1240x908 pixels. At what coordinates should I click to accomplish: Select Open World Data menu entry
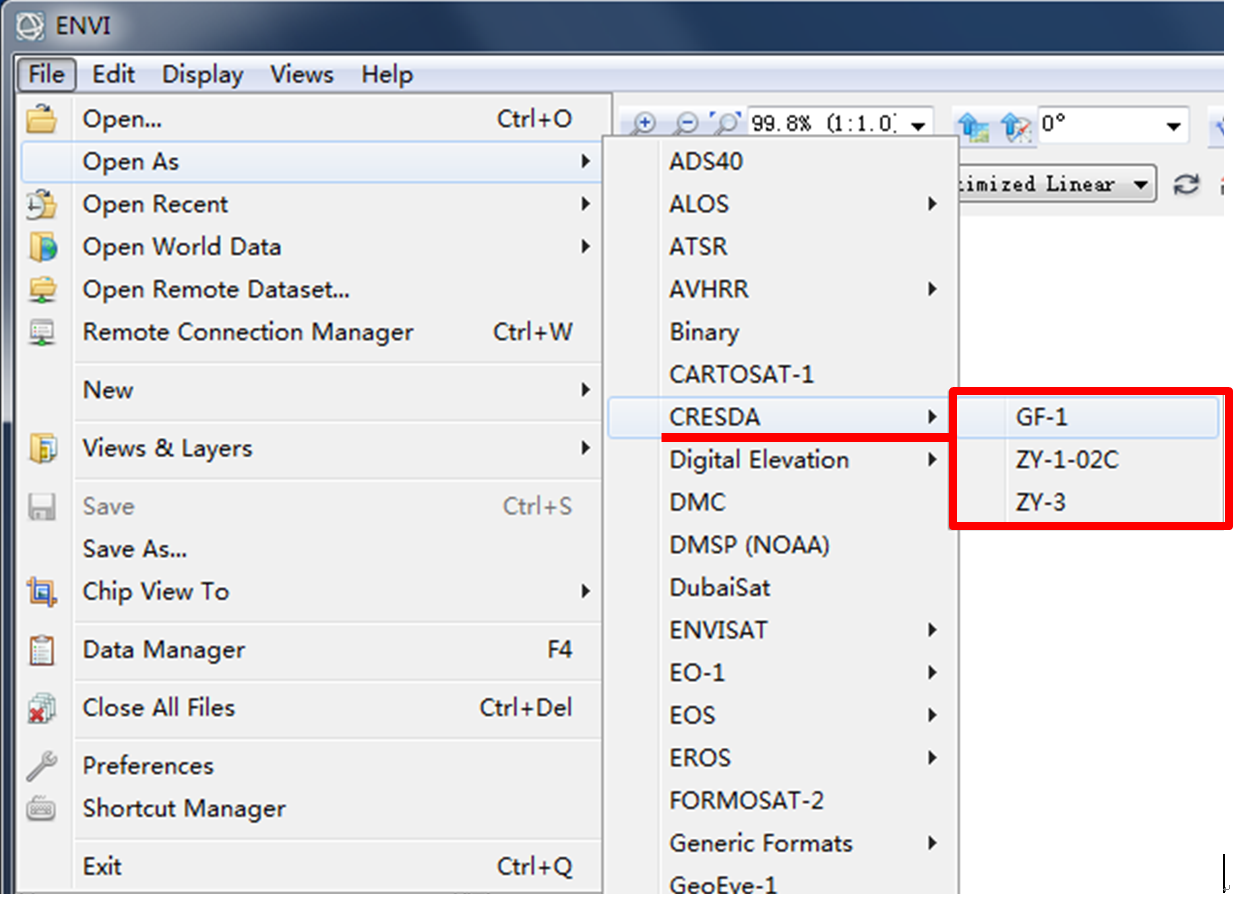click(311, 247)
